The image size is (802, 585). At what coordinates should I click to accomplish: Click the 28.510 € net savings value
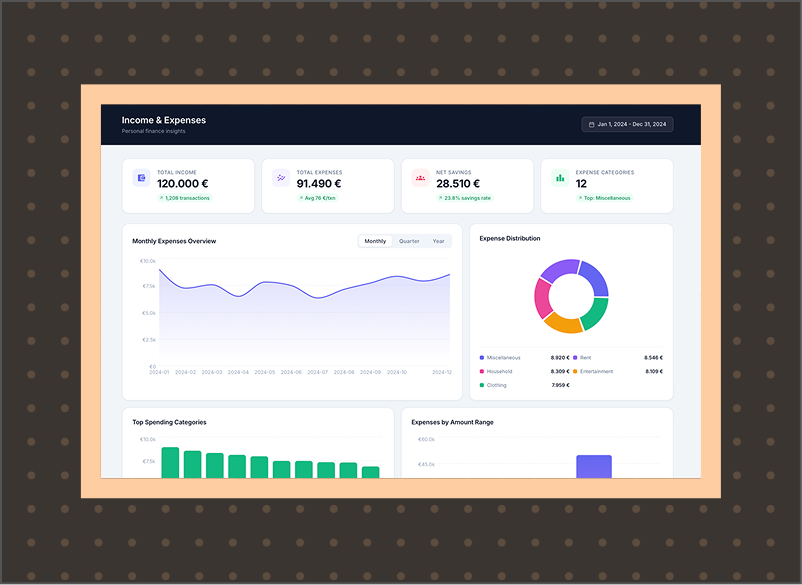(458, 184)
